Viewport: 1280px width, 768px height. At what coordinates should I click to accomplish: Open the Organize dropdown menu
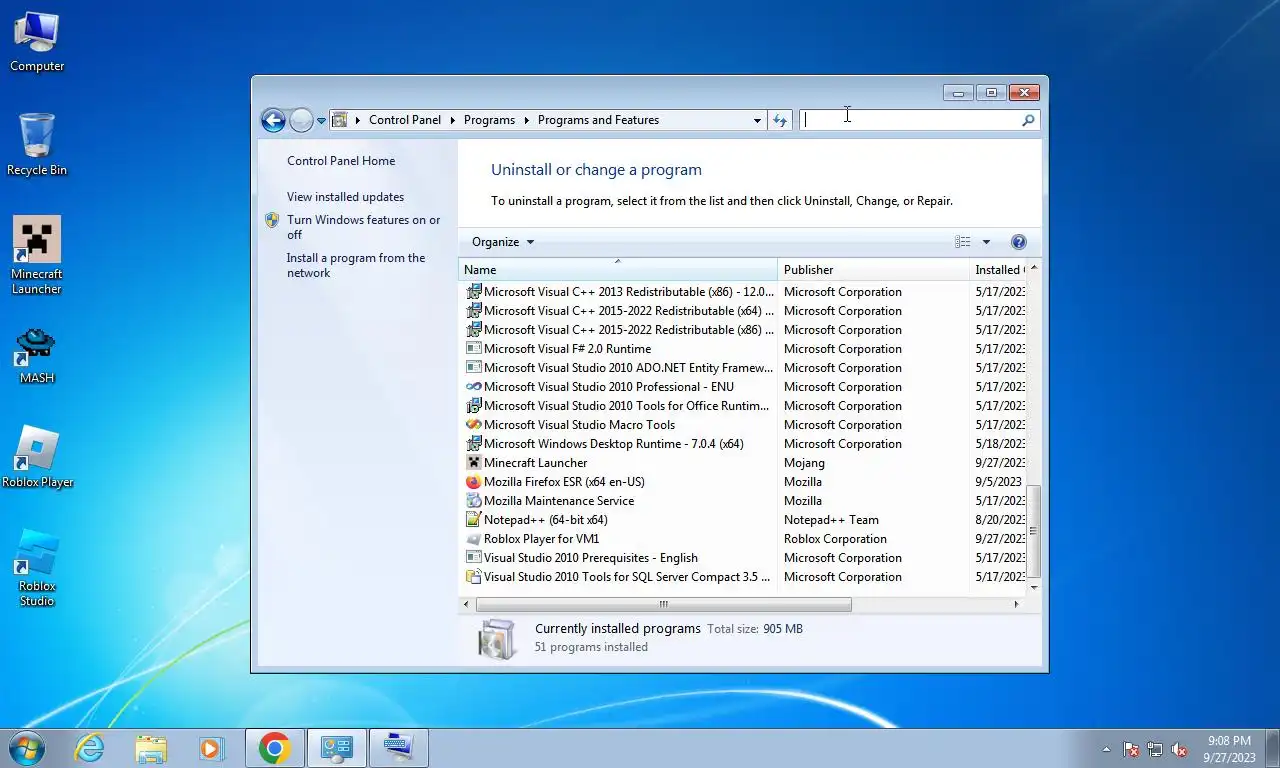point(503,242)
